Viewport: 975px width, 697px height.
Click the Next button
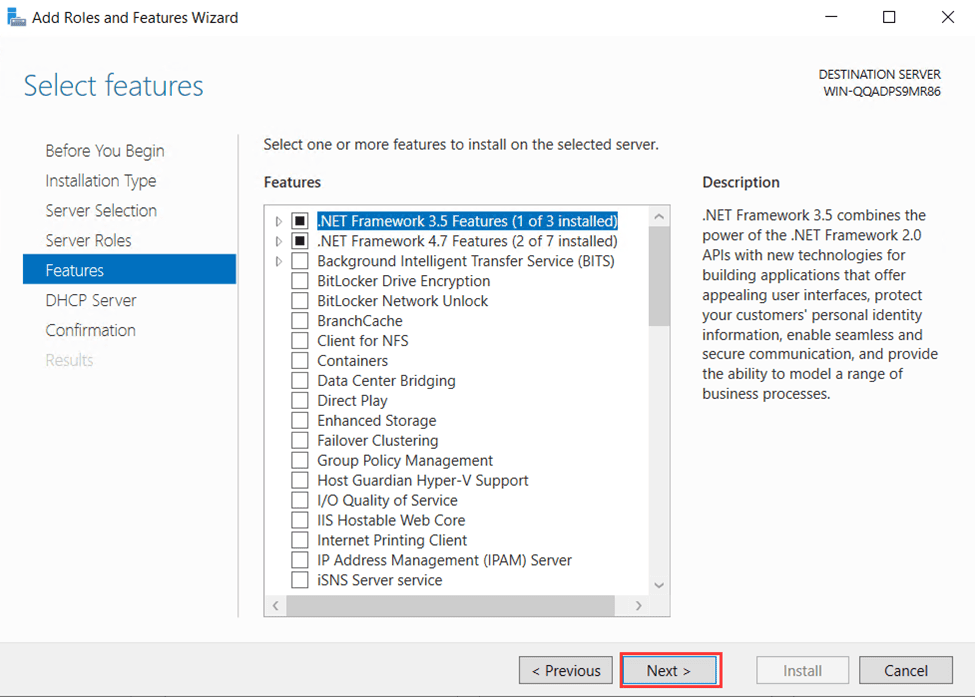click(670, 670)
